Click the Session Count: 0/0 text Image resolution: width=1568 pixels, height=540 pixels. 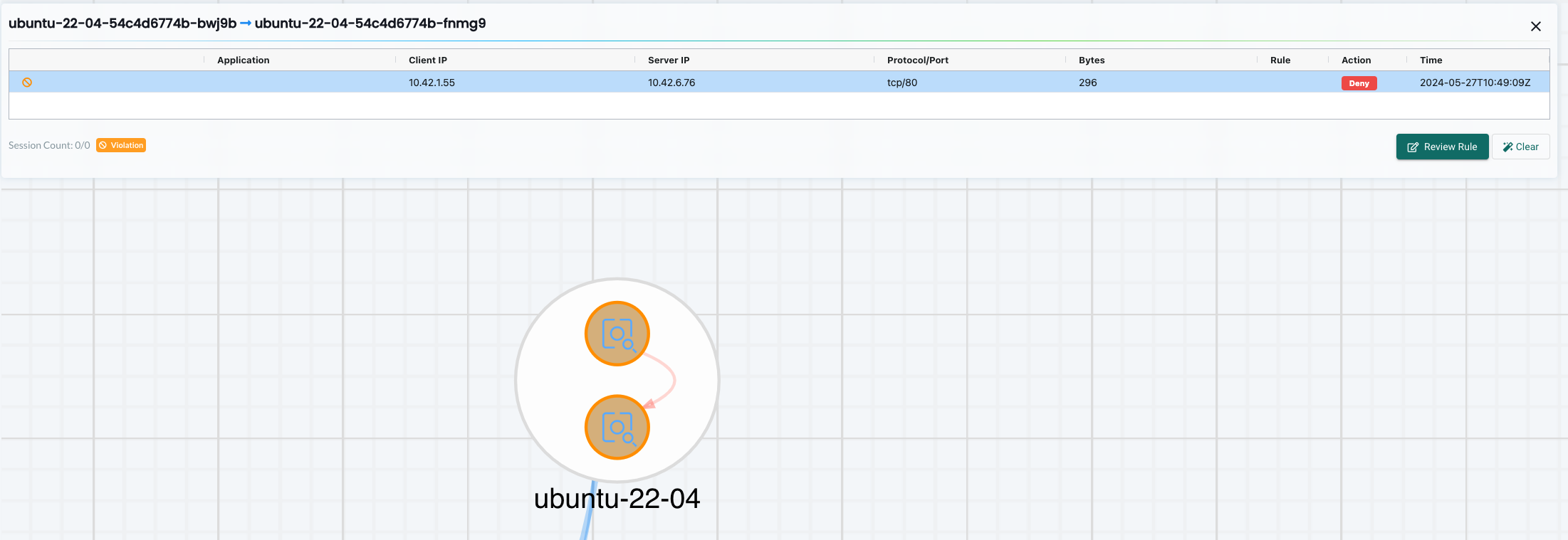[x=49, y=145]
